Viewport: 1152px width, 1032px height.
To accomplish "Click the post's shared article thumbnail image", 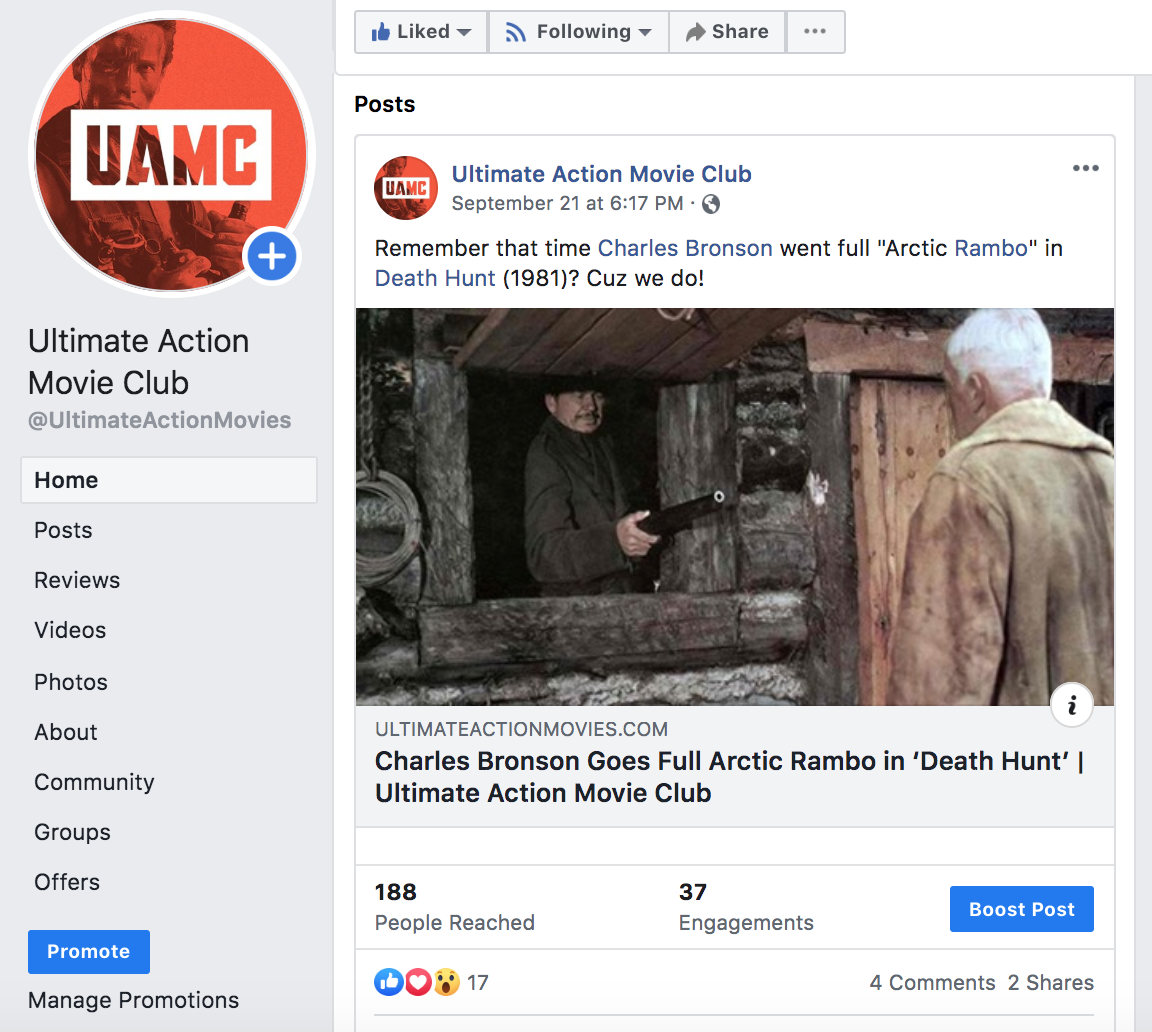I will pos(735,505).
